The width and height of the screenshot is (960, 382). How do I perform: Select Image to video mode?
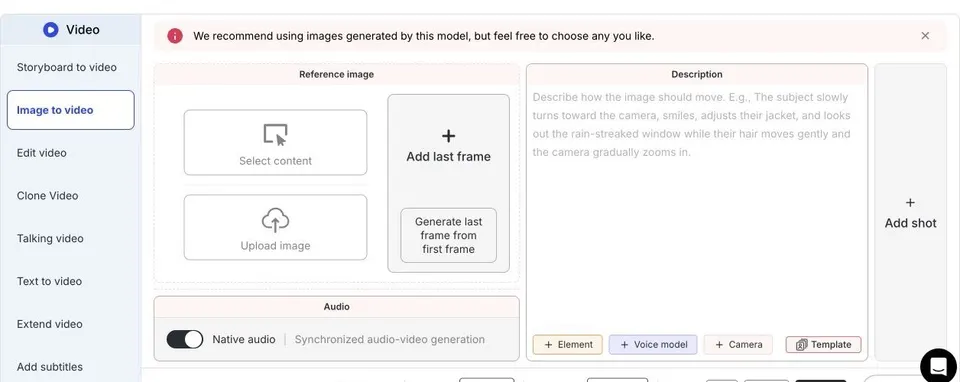pyautogui.click(x=70, y=110)
